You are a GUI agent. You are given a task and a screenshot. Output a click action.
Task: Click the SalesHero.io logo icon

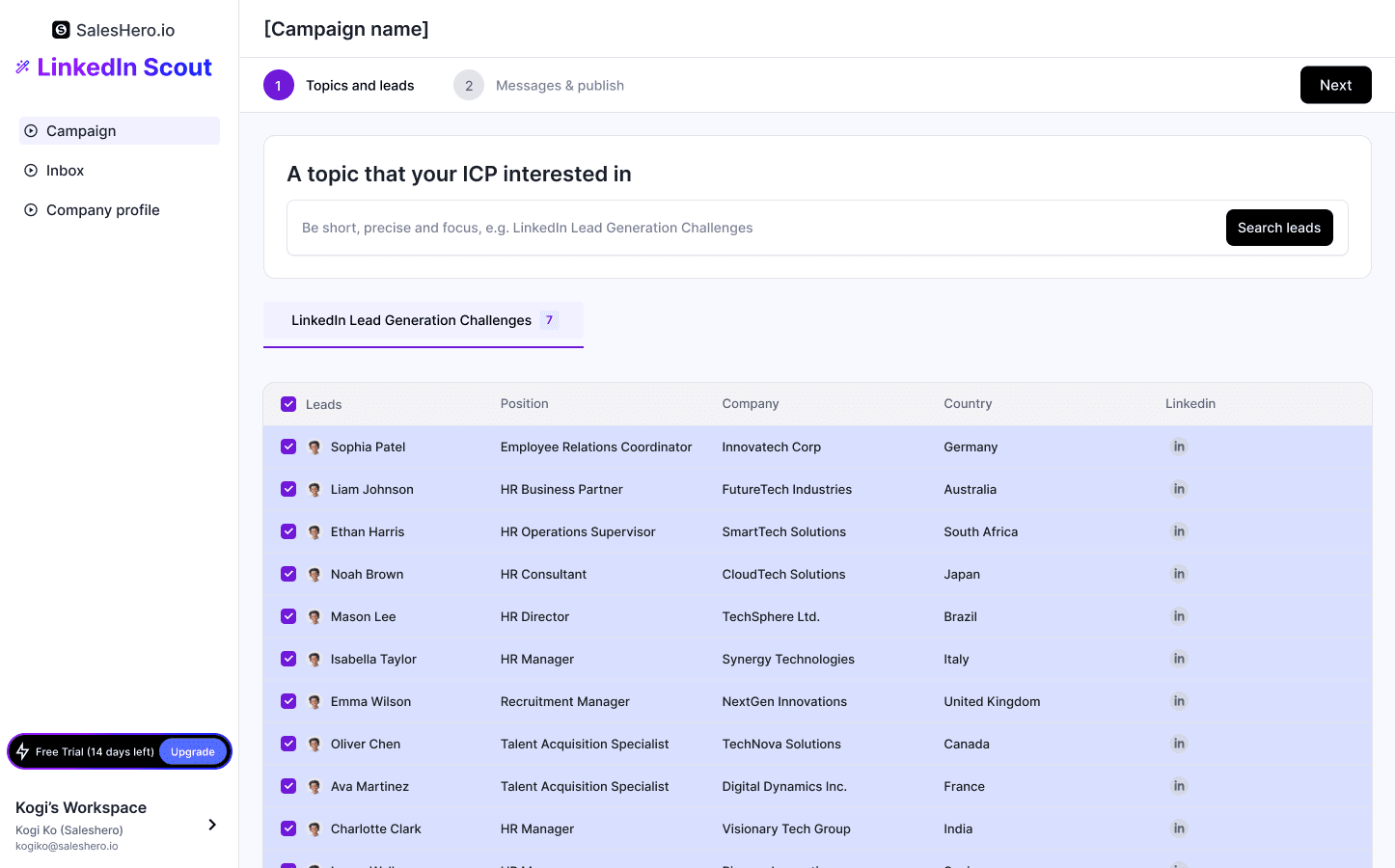tap(61, 30)
